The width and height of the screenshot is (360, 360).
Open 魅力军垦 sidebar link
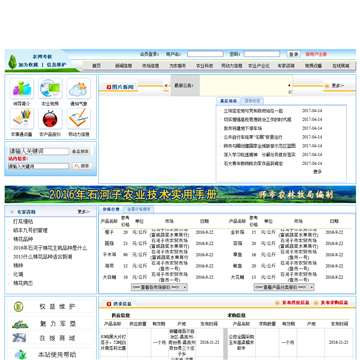(57, 324)
